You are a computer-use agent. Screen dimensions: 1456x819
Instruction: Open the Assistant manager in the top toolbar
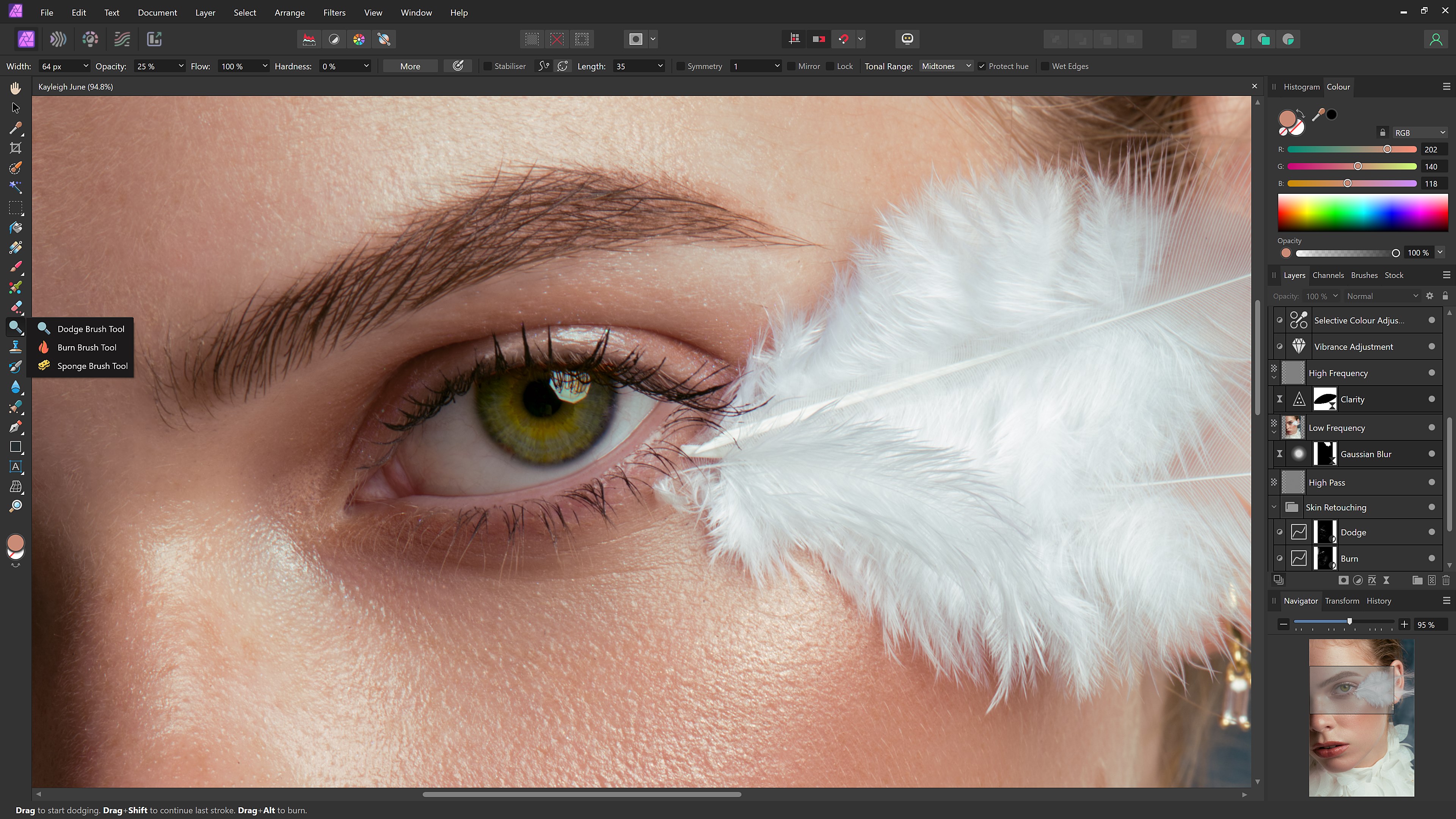tap(907, 39)
